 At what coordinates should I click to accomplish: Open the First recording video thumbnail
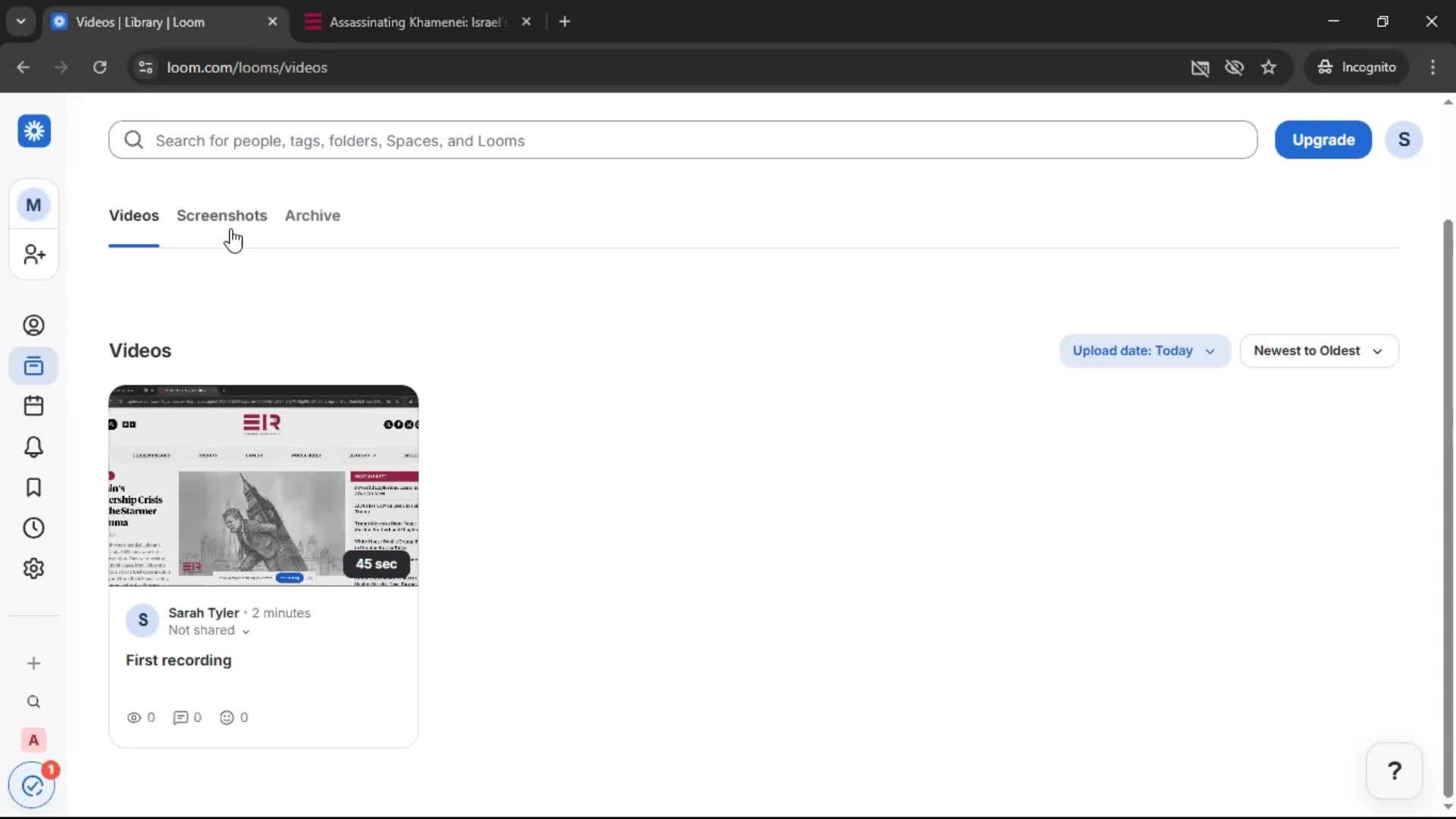coord(263,485)
